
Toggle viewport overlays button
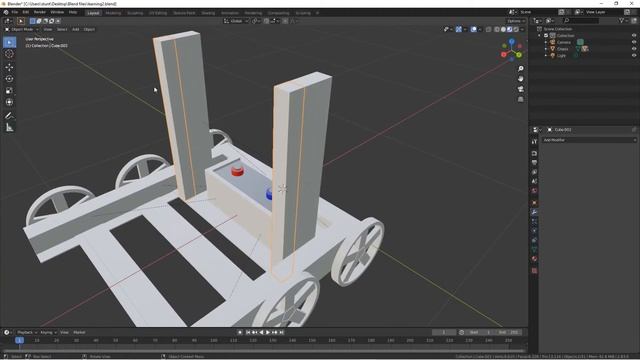pos(473,29)
